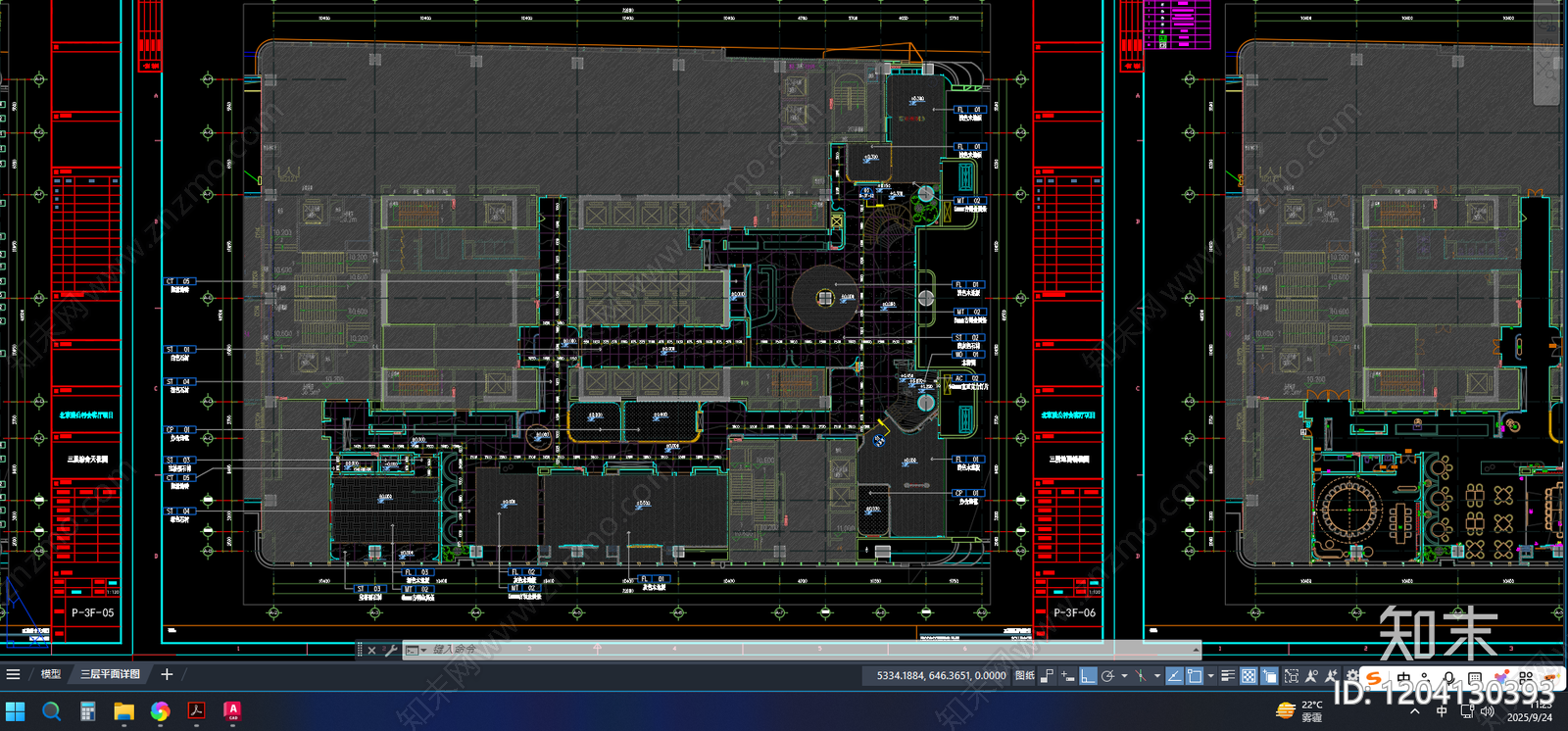Image resolution: width=1568 pixels, height=731 pixels.
Task: Add a new layout with plus button
Action: 167,674
